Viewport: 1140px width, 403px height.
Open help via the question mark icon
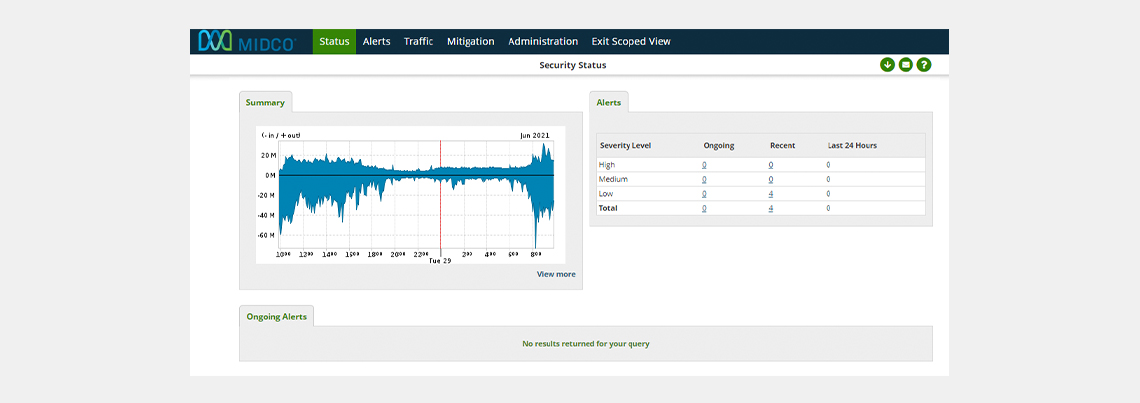[924, 65]
